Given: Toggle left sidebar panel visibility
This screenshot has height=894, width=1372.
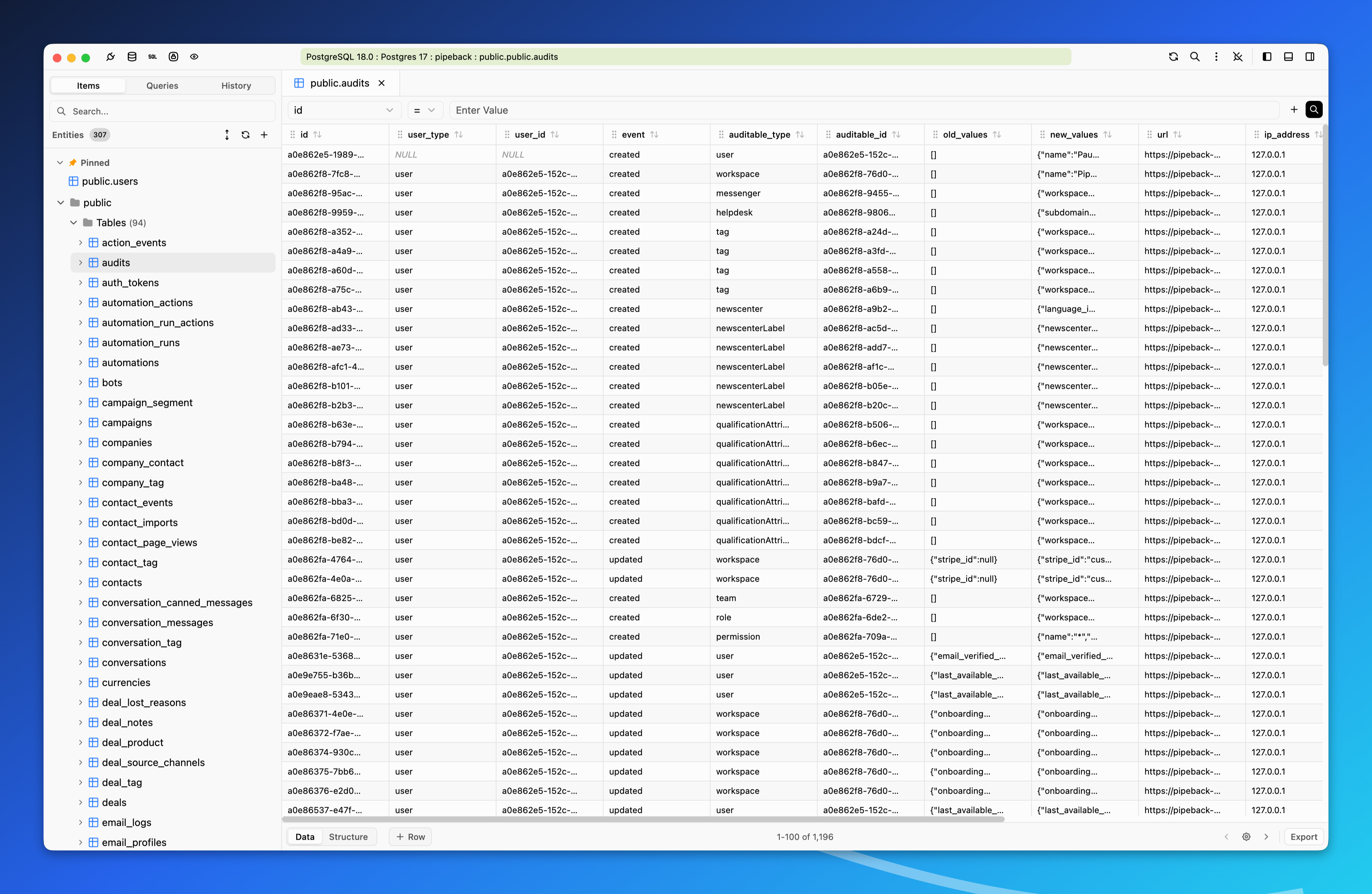Looking at the screenshot, I should click(x=1266, y=56).
